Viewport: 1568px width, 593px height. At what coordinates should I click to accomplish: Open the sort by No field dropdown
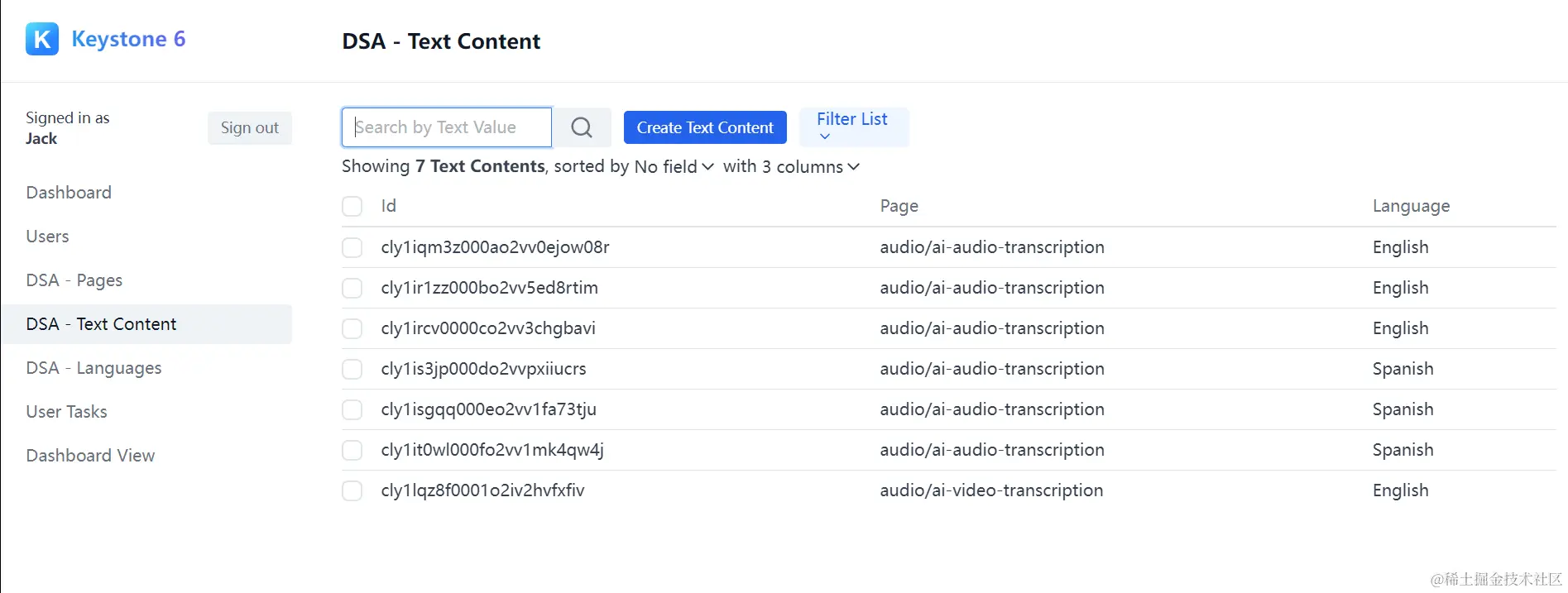click(674, 167)
